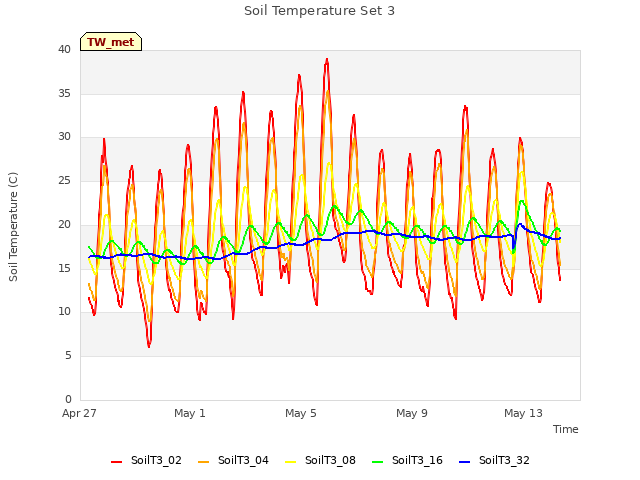Click the 5 y-axis tick label

click(68, 356)
